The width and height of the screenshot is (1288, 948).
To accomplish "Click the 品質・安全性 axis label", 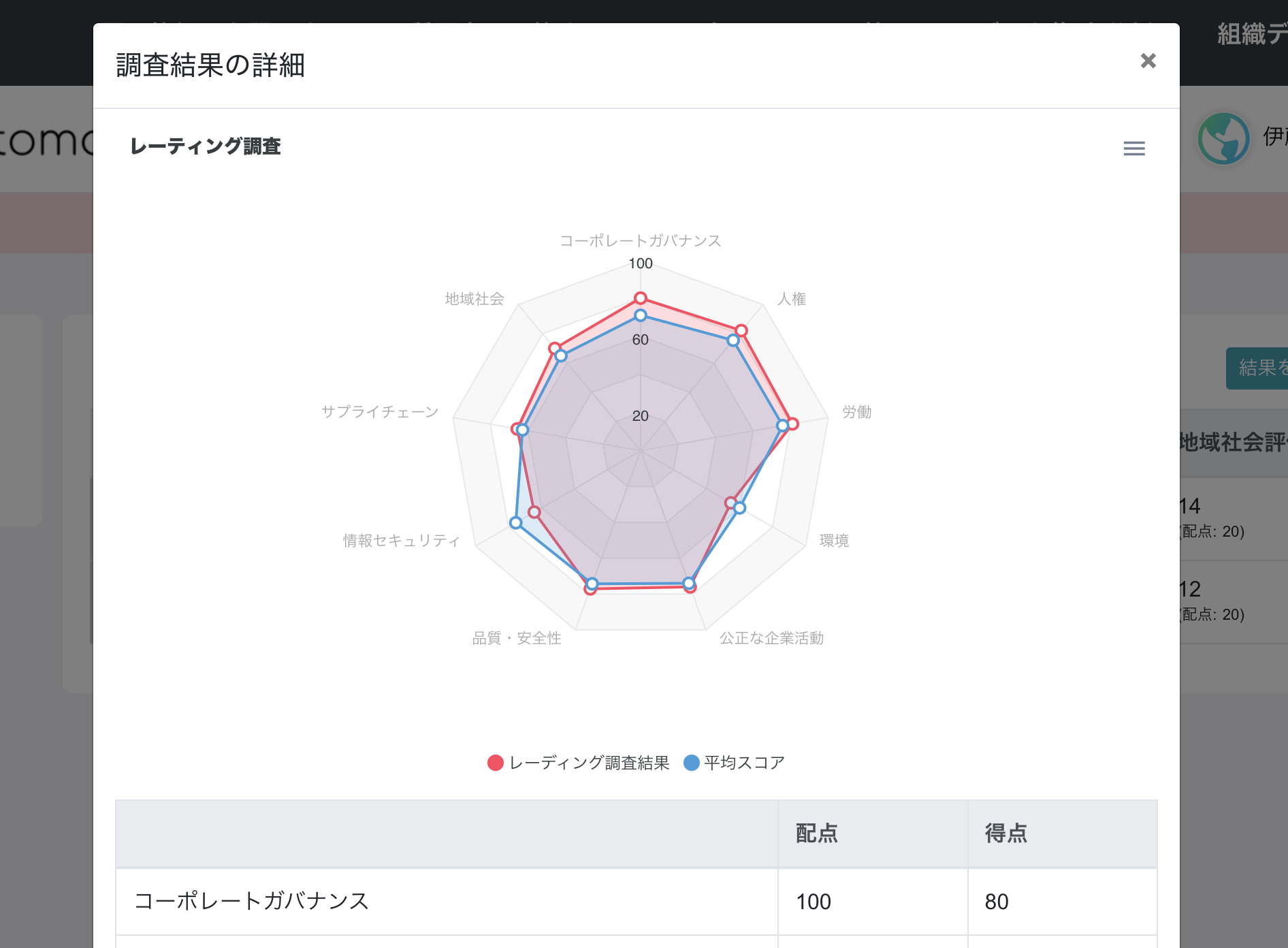I will pos(517,639).
